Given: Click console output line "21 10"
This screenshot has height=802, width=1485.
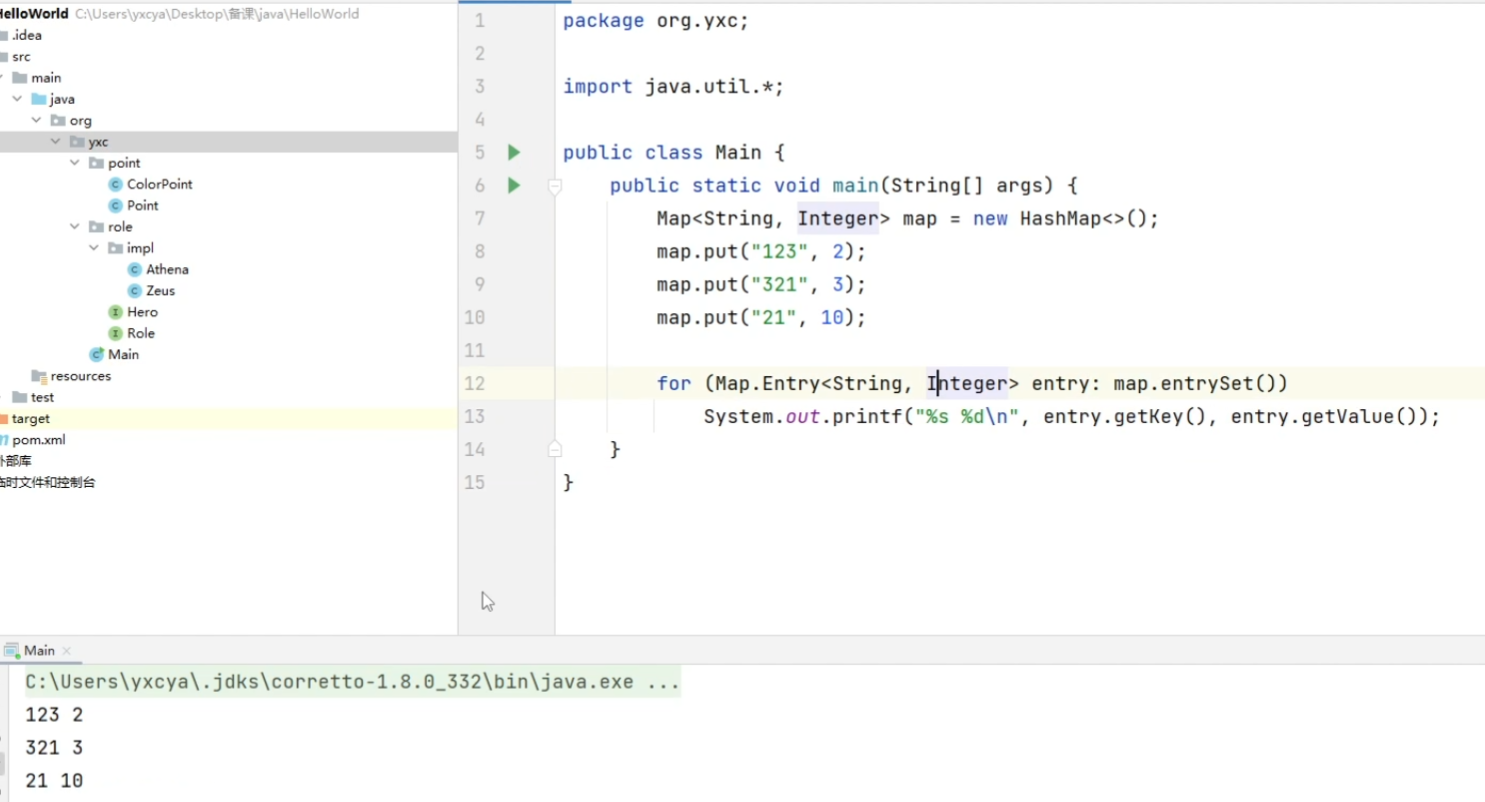Looking at the screenshot, I should coord(54,781).
